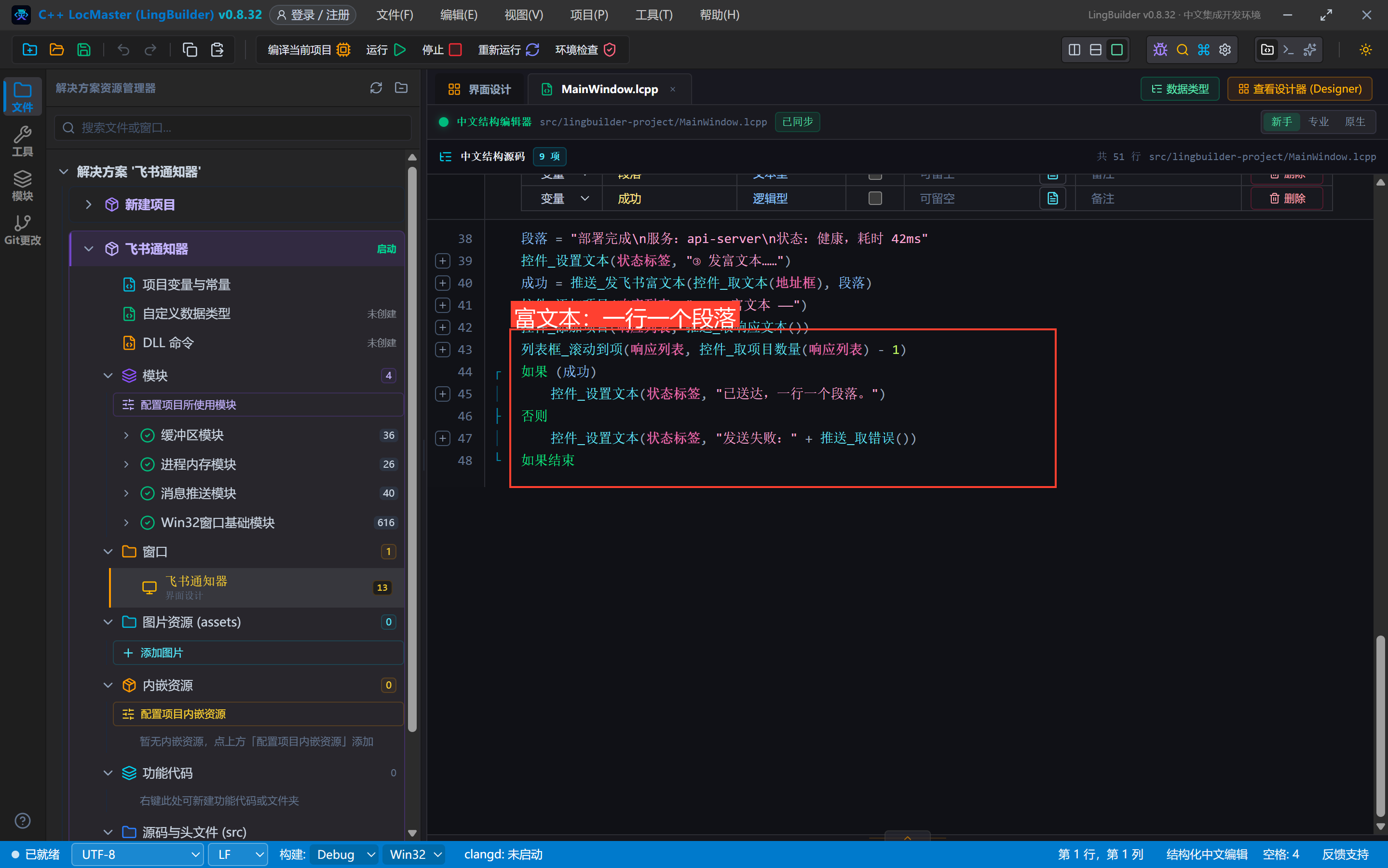The height and width of the screenshot is (868, 1388).
Task: Click the green save icon
Action: [84, 50]
